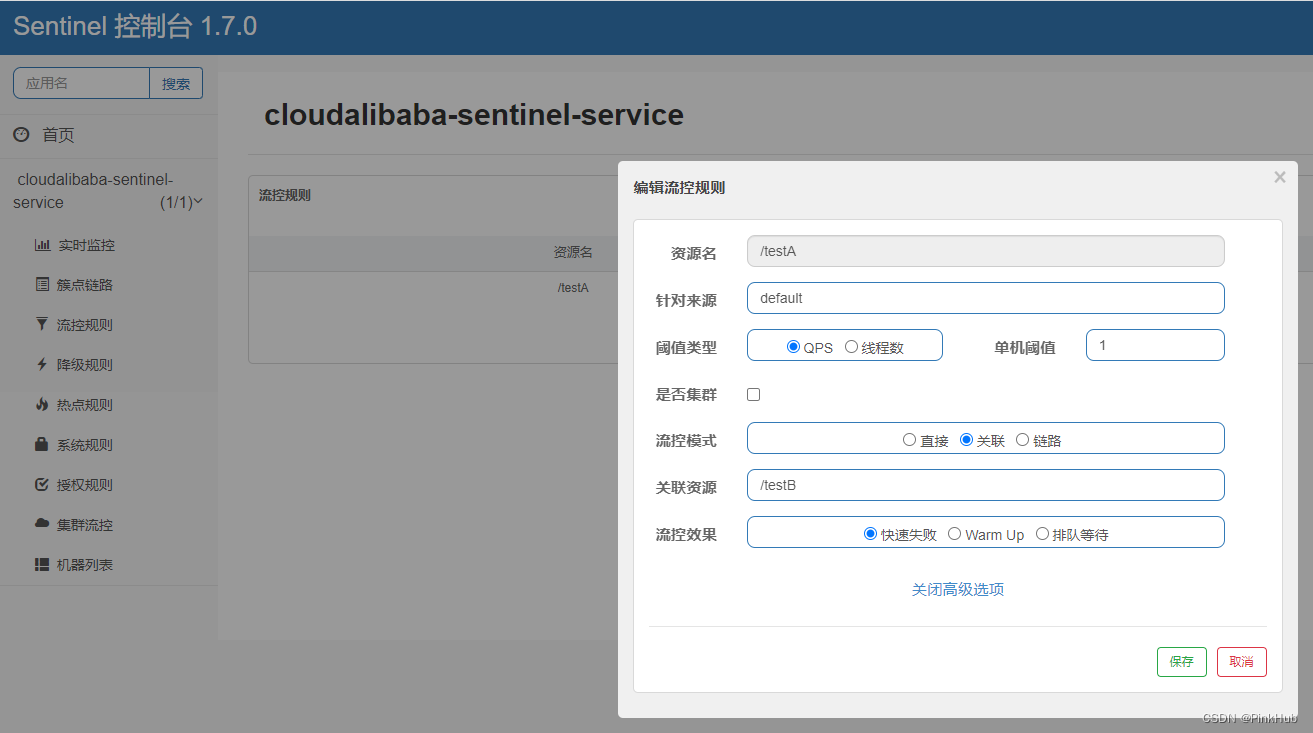Click the lock icon for 系统规则
The width and height of the screenshot is (1313, 733).
click(x=42, y=444)
